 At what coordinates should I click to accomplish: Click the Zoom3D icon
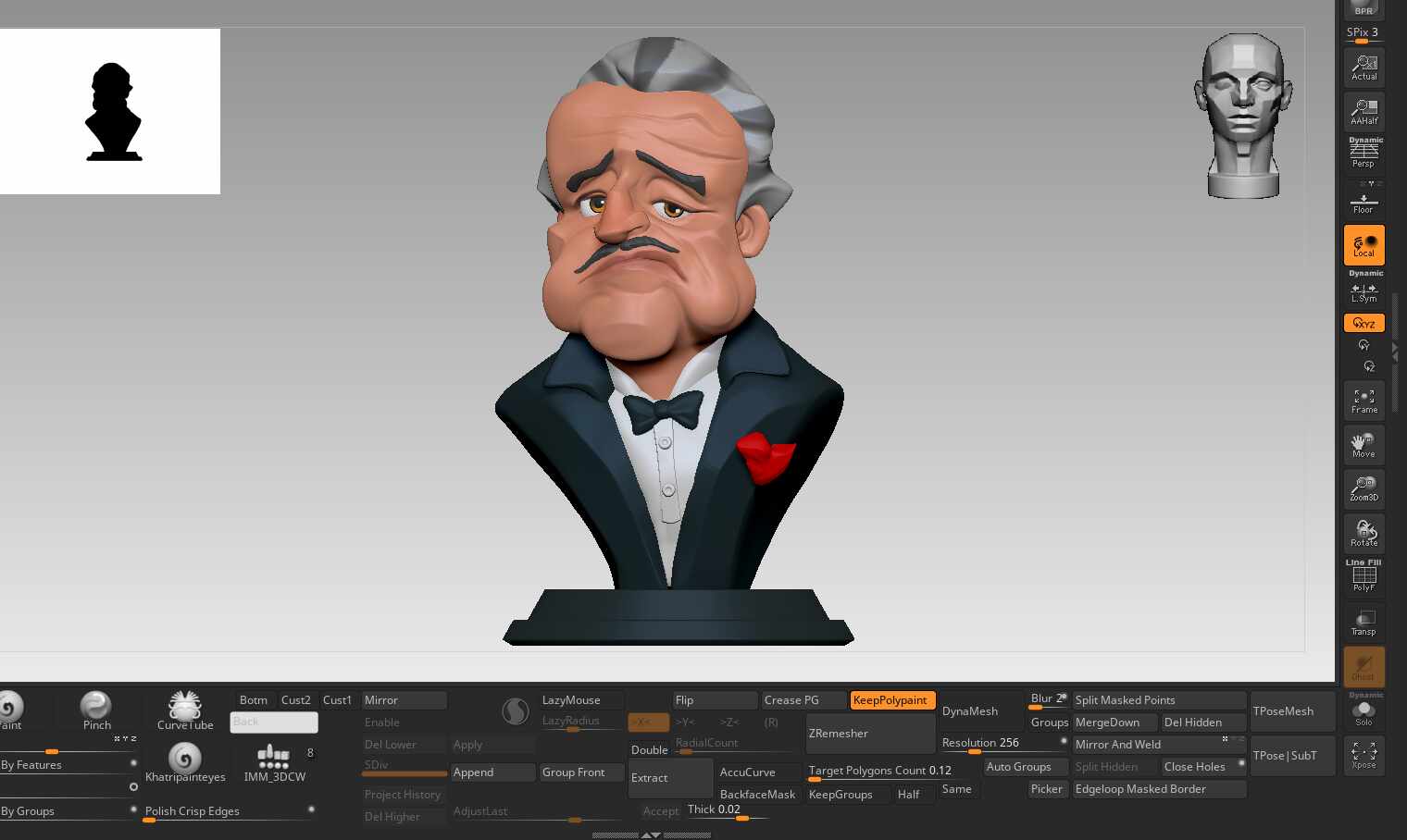(1363, 489)
